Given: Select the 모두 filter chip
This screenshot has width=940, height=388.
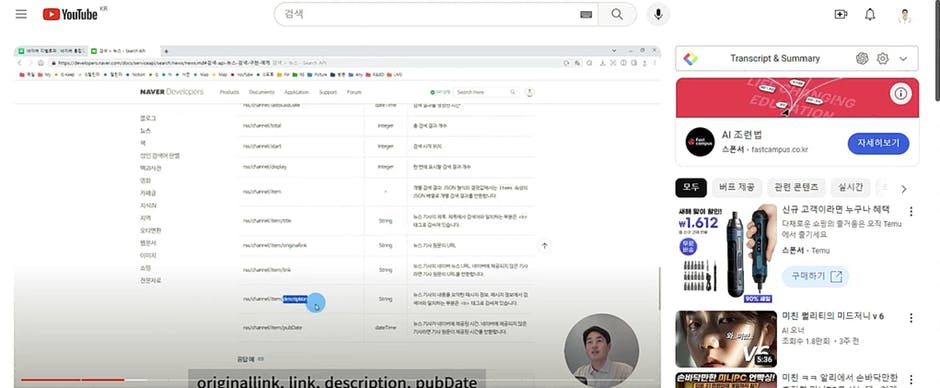Looking at the screenshot, I should tap(691, 188).
